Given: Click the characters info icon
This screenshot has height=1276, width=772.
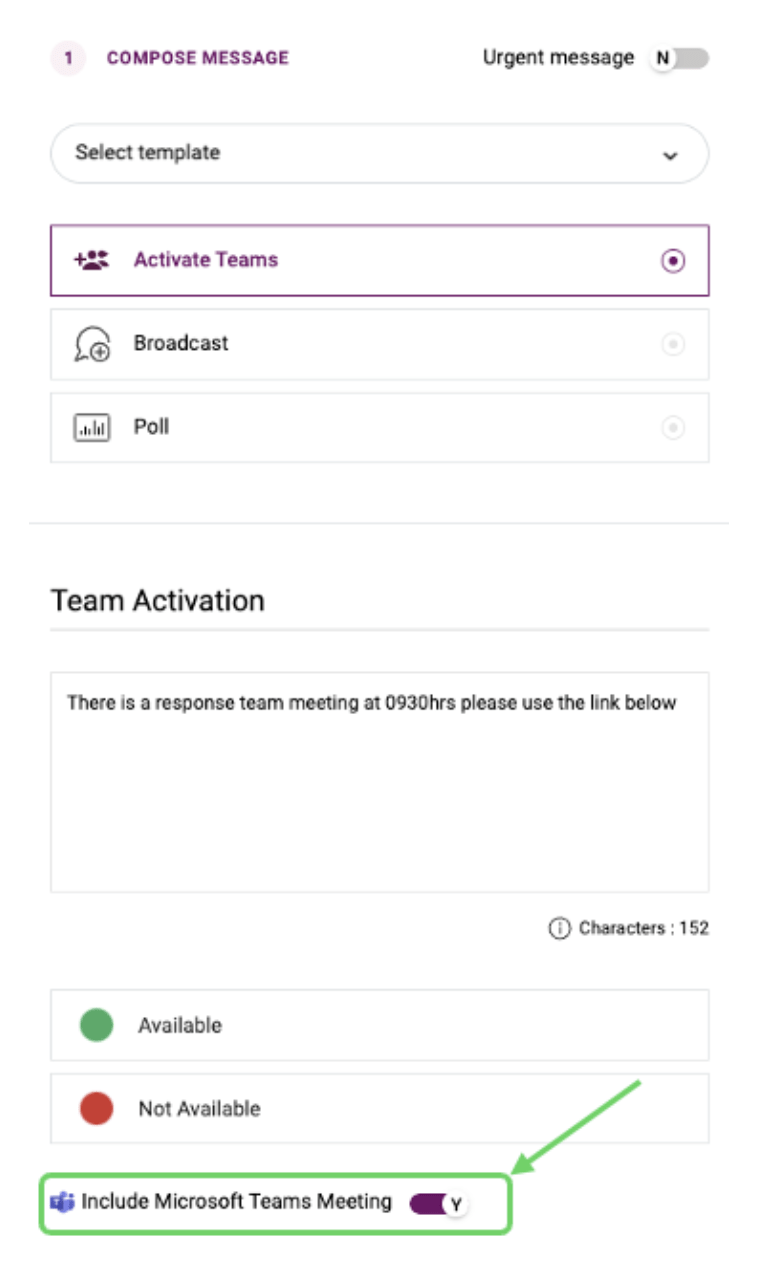Looking at the screenshot, I should pyautogui.click(x=558, y=929).
